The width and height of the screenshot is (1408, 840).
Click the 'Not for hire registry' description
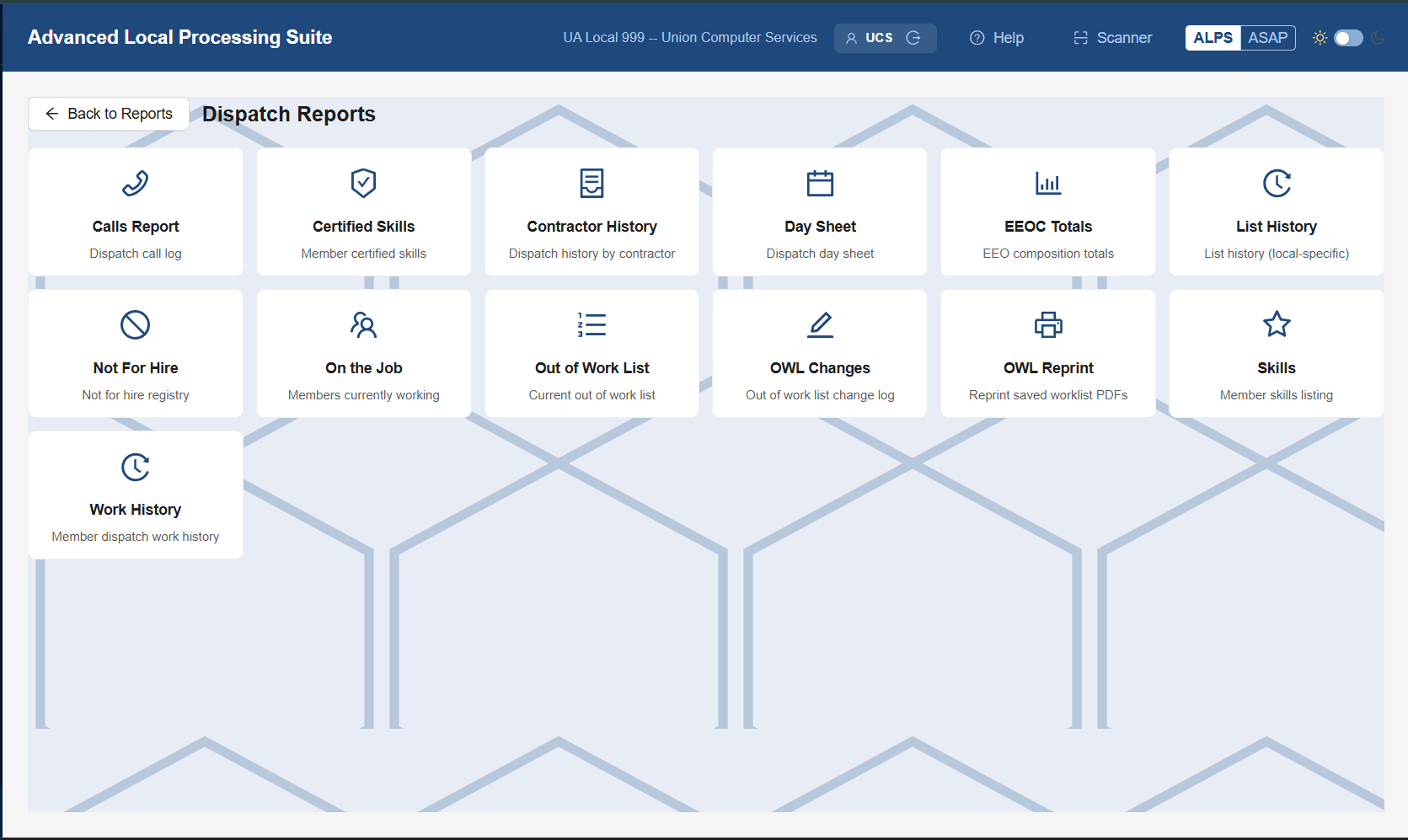click(x=136, y=395)
